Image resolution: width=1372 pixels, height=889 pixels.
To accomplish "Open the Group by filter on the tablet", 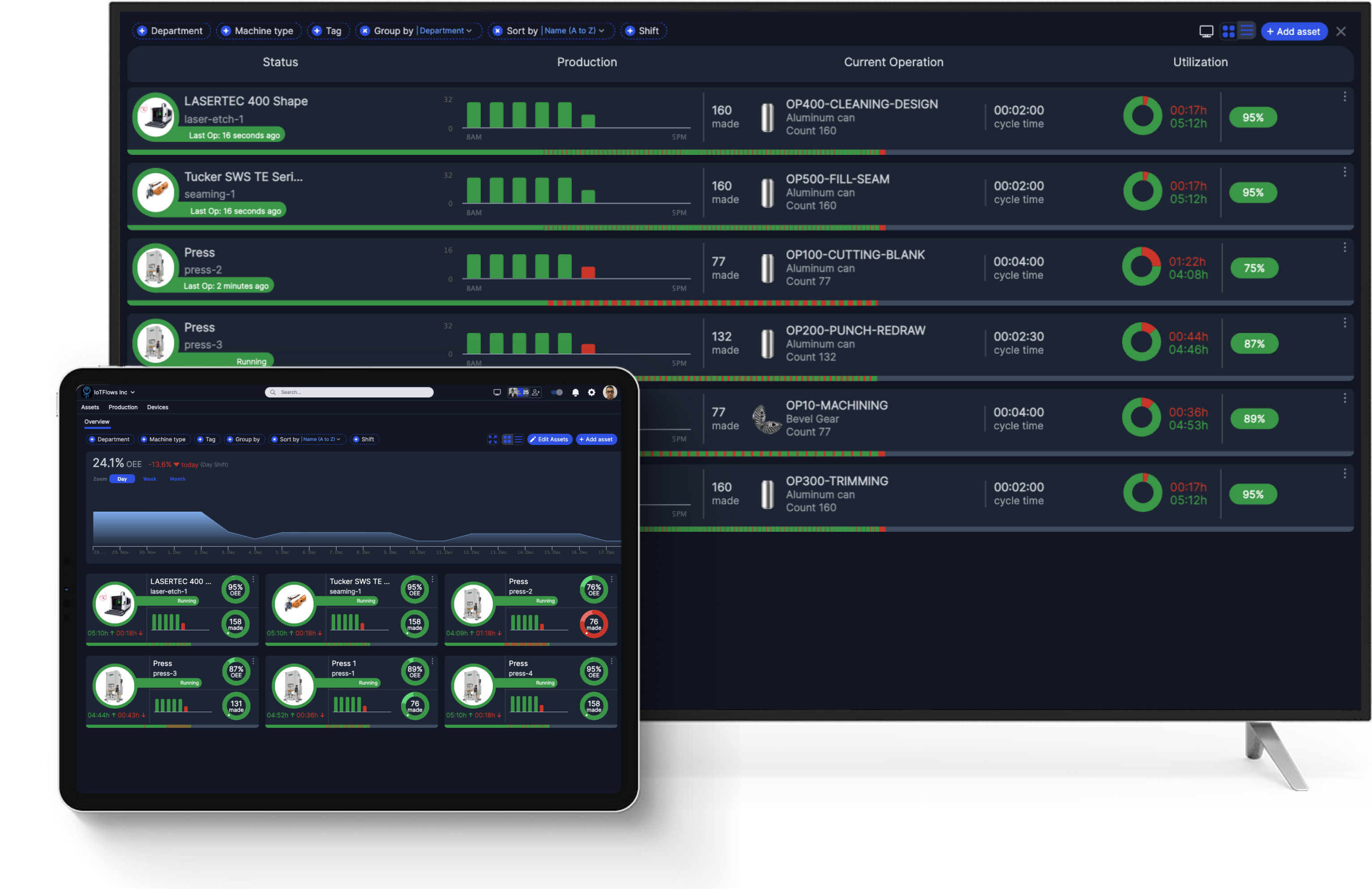I will coord(244,439).
